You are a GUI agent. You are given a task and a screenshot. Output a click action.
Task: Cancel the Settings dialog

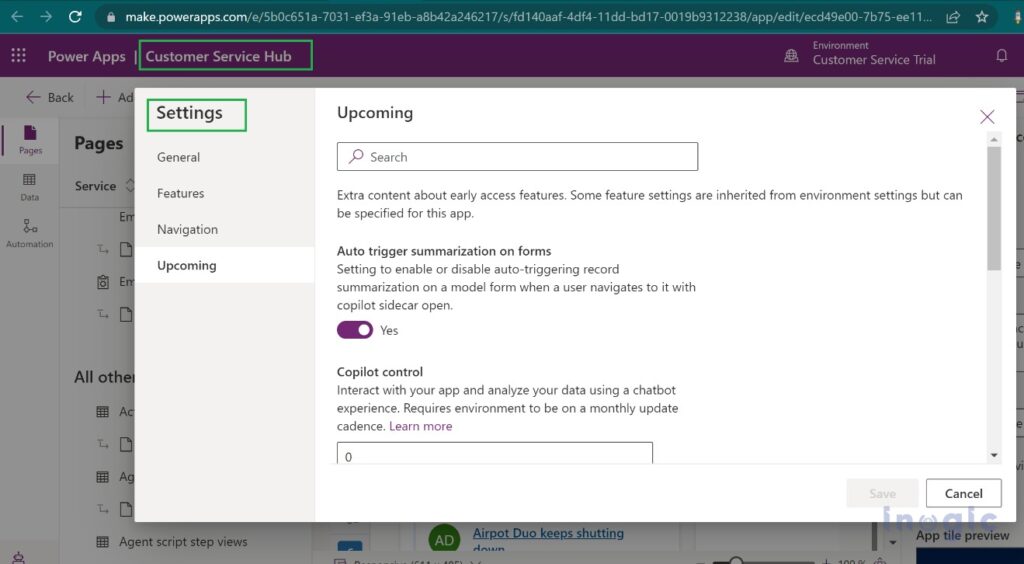(963, 494)
